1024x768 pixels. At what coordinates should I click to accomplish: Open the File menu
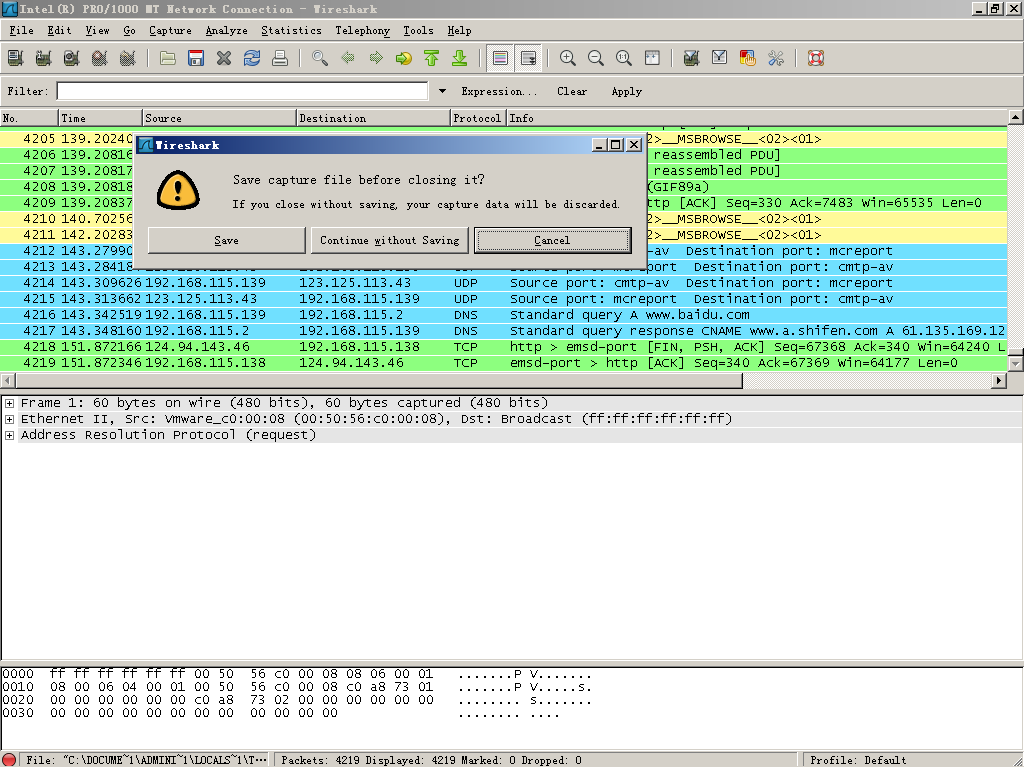coord(22,30)
